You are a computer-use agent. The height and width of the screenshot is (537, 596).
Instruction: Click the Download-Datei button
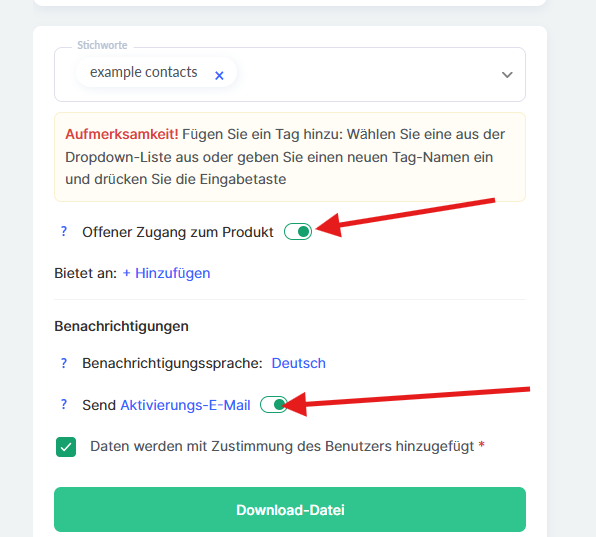[x=290, y=509]
